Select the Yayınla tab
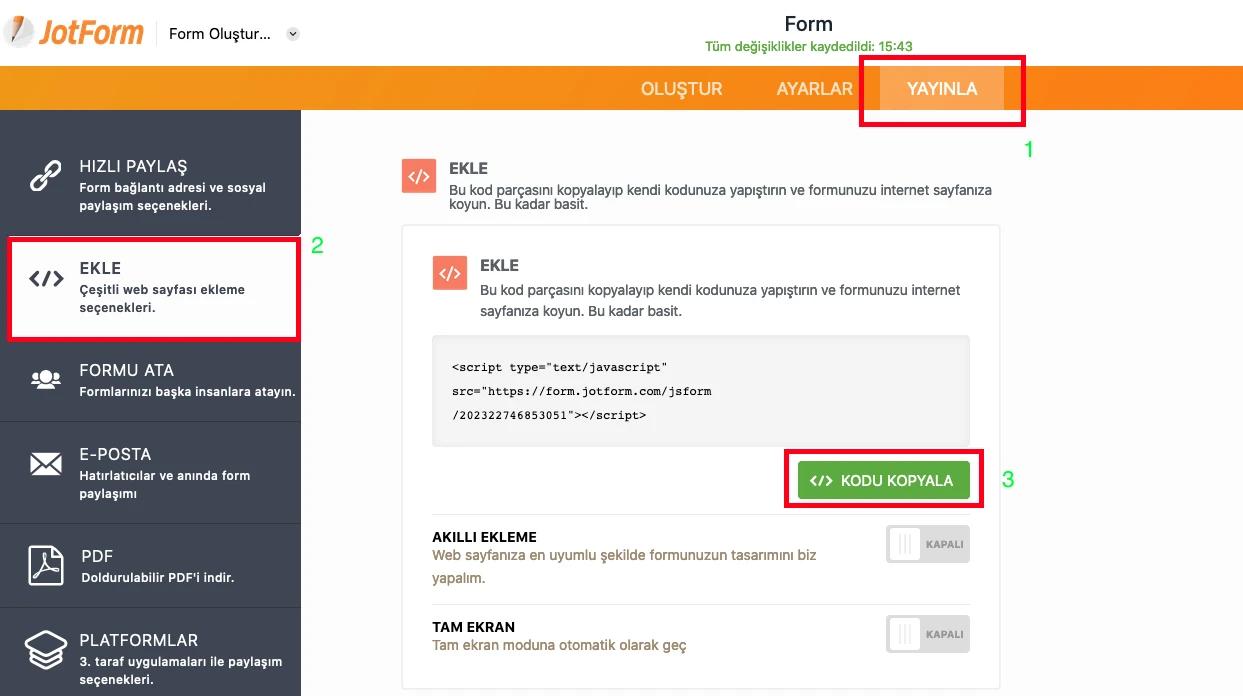1243x696 pixels. click(x=941, y=89)
